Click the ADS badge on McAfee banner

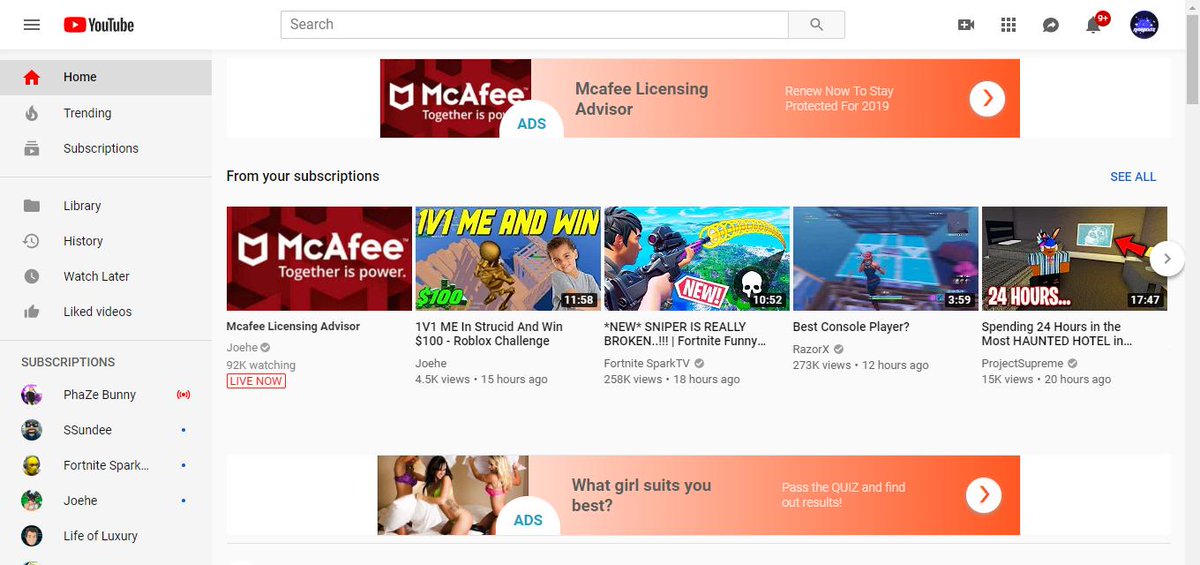[531, 123]
